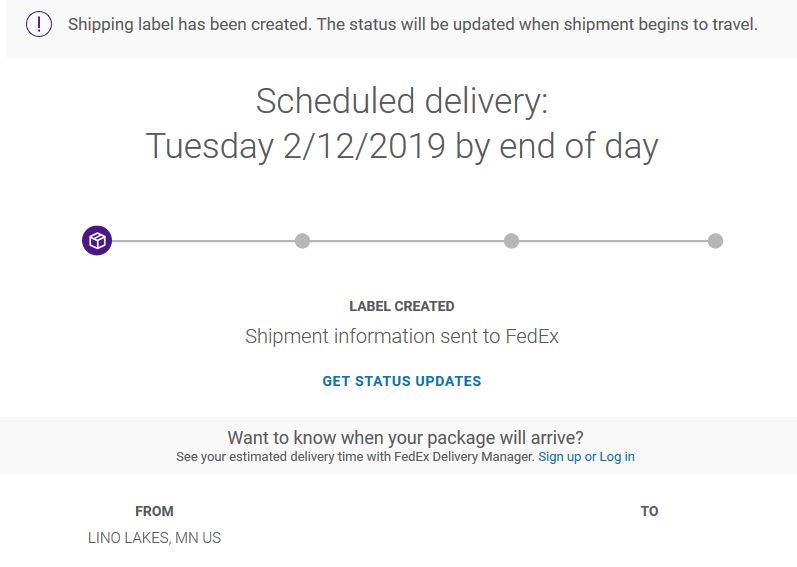The height and width of the screenshot is (567, 797).
Task: Click progress line between third and final steps
Action: tap(613, 241)
